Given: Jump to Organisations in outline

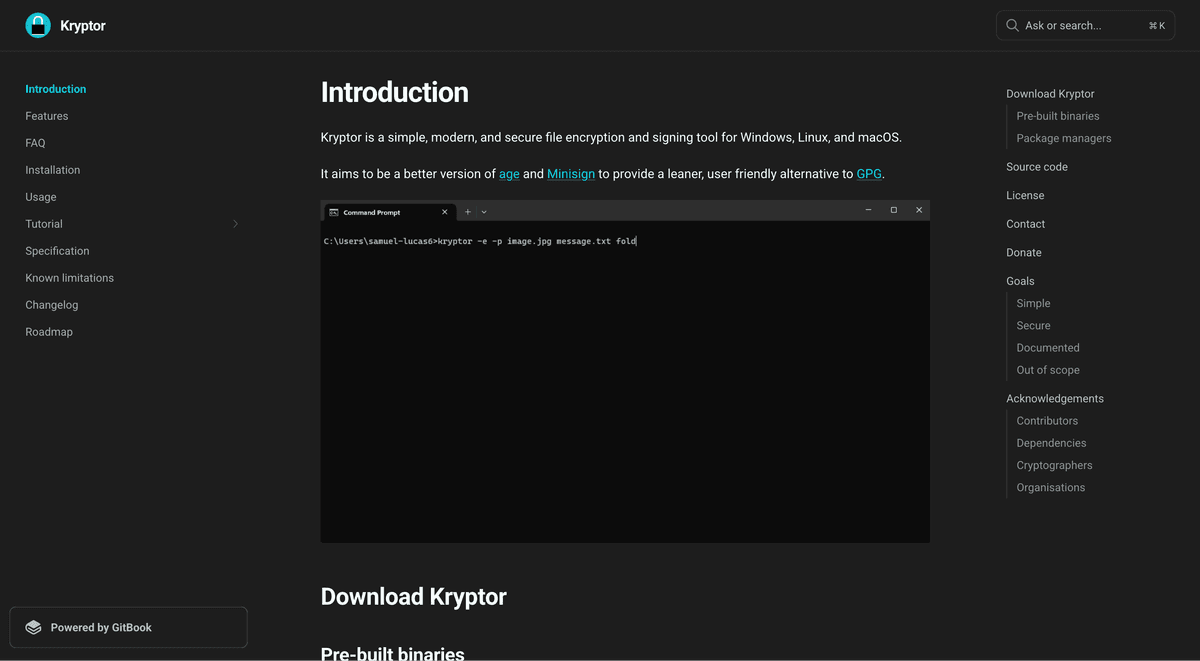Looking at the screenshot, I should click(1051, 488).
